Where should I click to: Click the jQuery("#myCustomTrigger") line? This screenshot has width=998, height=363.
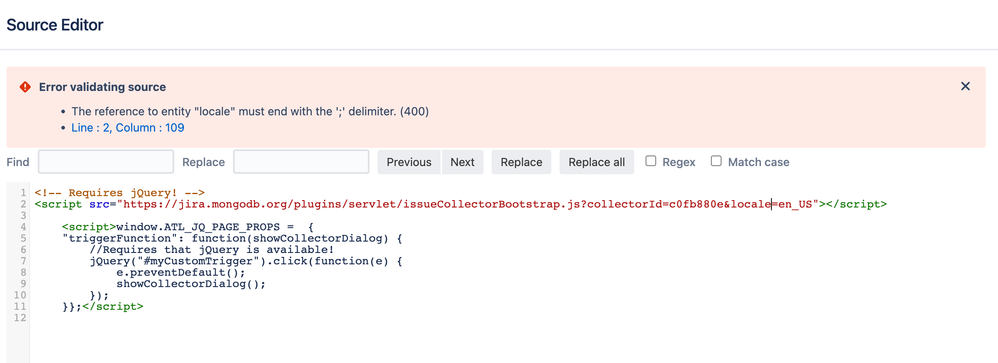point(246,261)
